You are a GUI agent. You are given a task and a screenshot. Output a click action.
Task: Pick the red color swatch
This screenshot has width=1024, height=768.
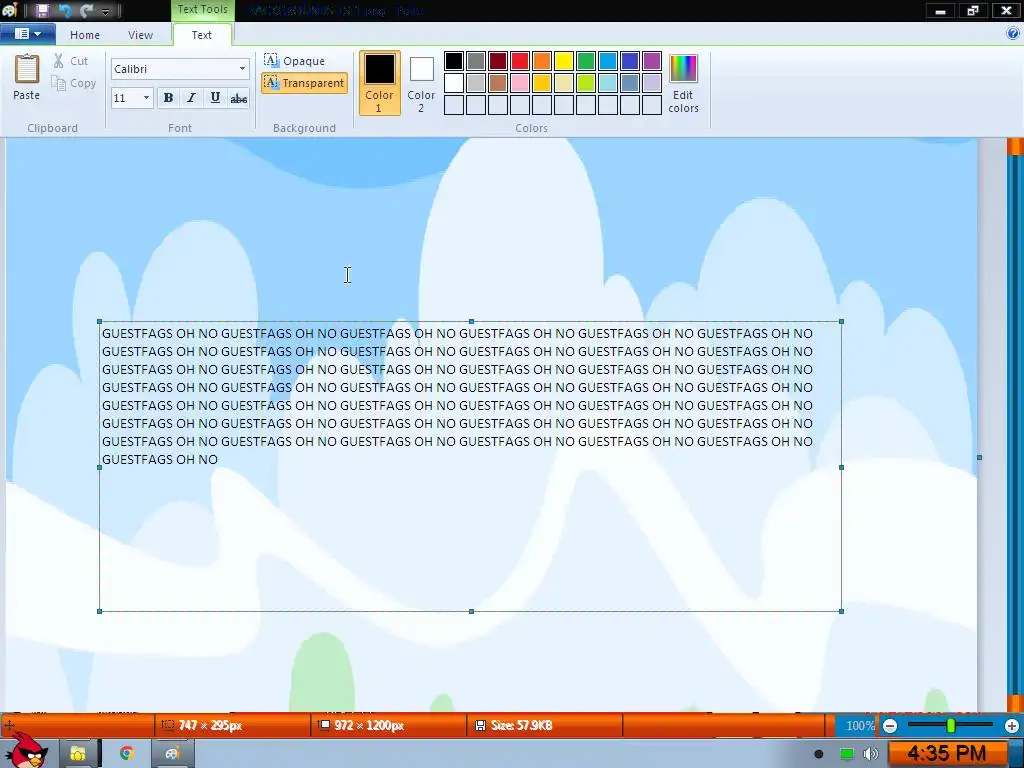520,61
